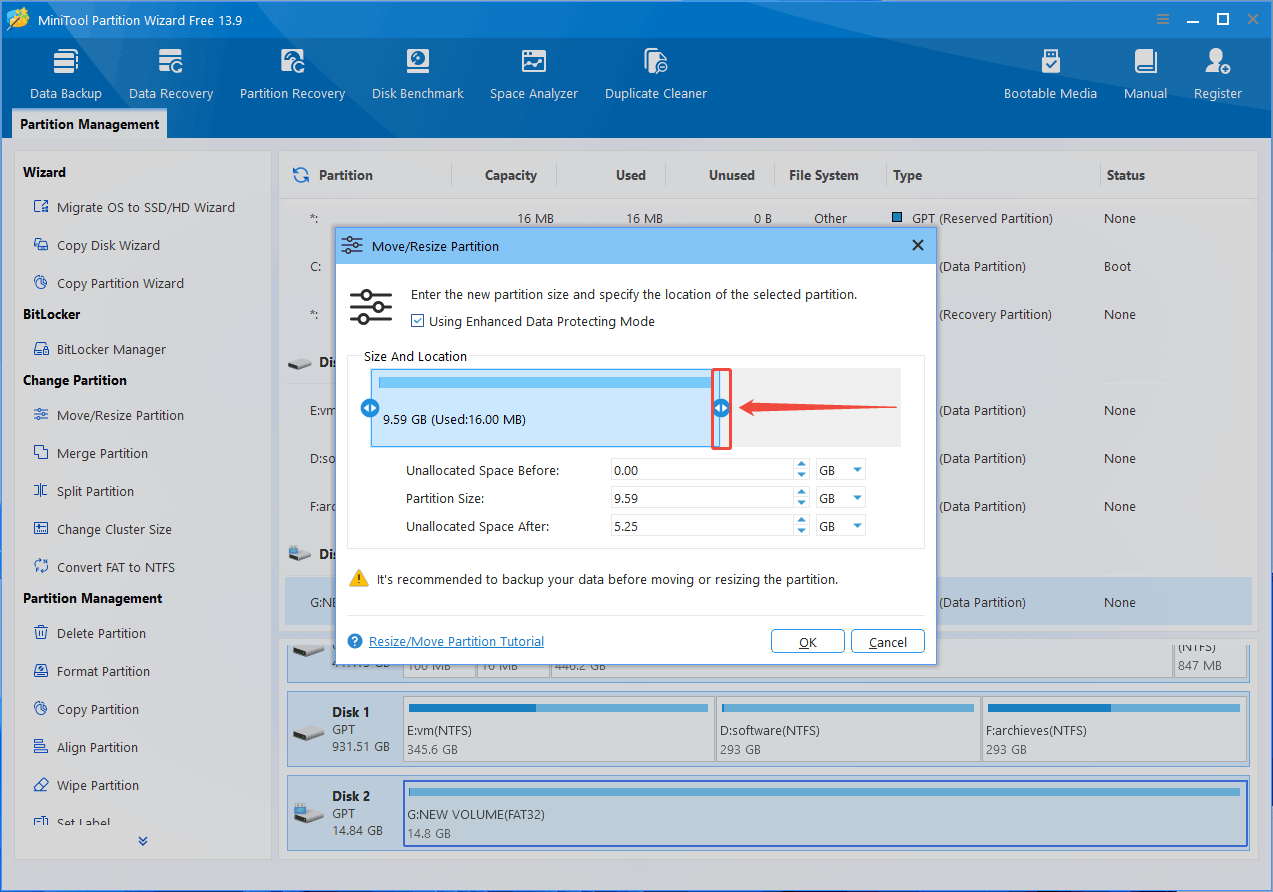Open the Data Backup tool
The width and height of the screenshot is (1273, 892).
66,74
